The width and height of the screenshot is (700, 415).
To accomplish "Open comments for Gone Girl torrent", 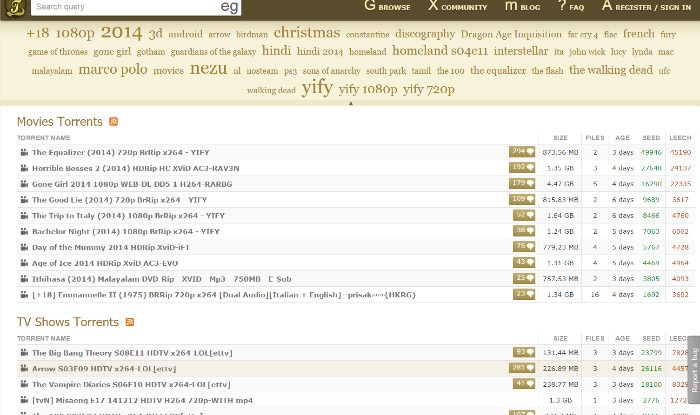I will click(x=522, y=183).
